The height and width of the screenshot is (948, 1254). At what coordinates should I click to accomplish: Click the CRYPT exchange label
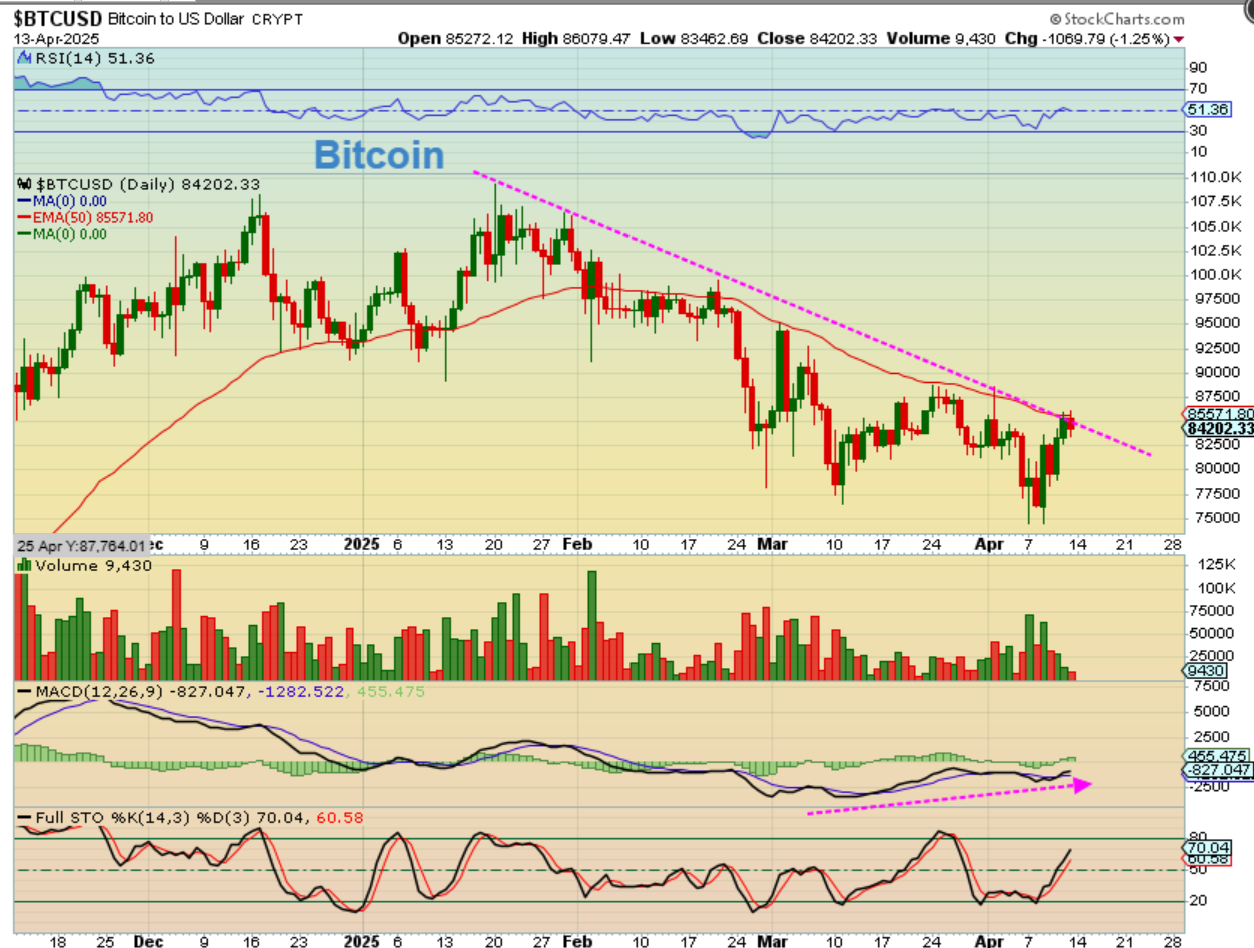coord(278,20)
